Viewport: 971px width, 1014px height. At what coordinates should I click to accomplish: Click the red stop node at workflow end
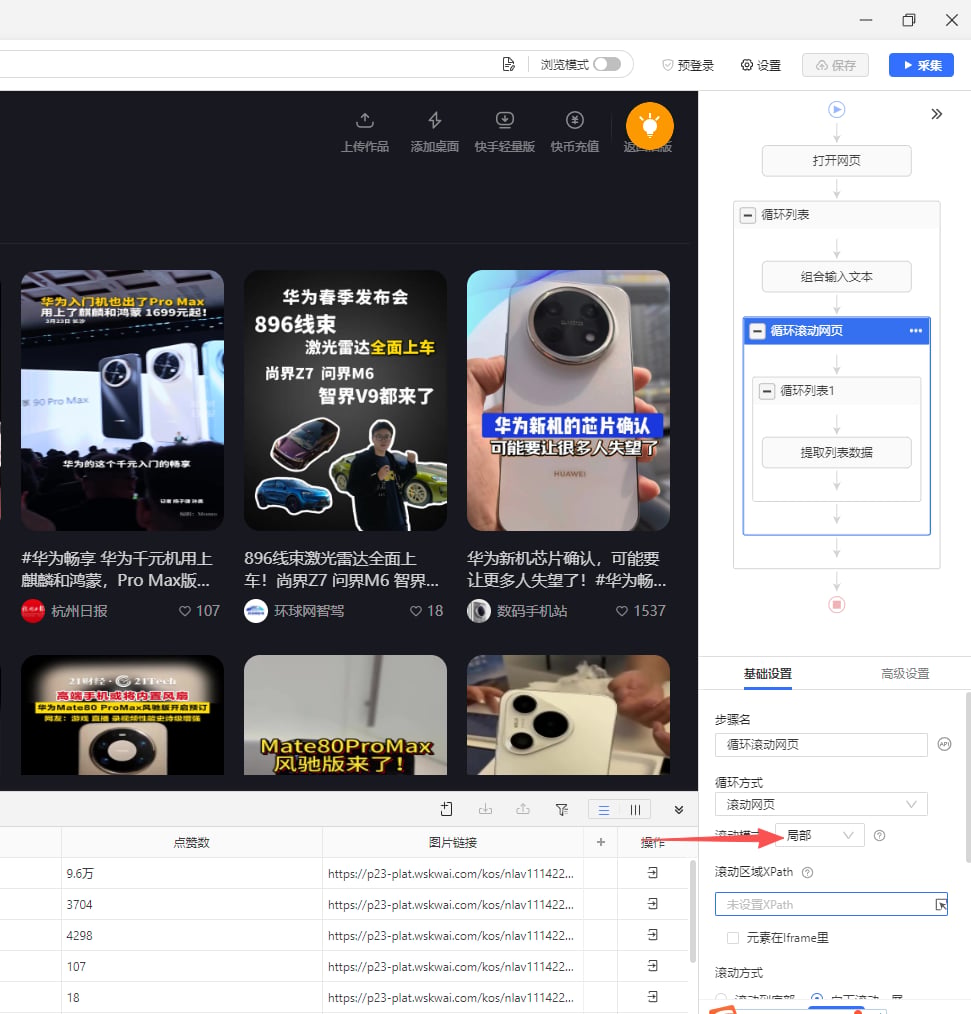tap(837, 605)
